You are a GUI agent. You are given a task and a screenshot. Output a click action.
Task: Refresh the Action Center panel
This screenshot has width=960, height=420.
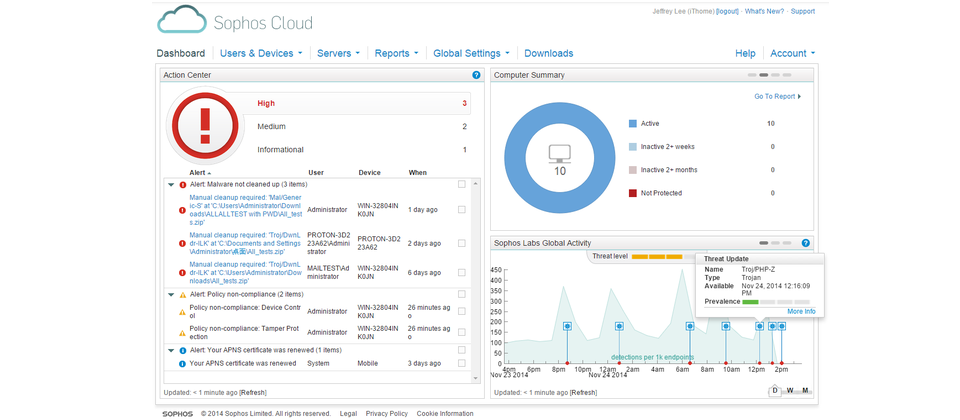pos(253,392)
